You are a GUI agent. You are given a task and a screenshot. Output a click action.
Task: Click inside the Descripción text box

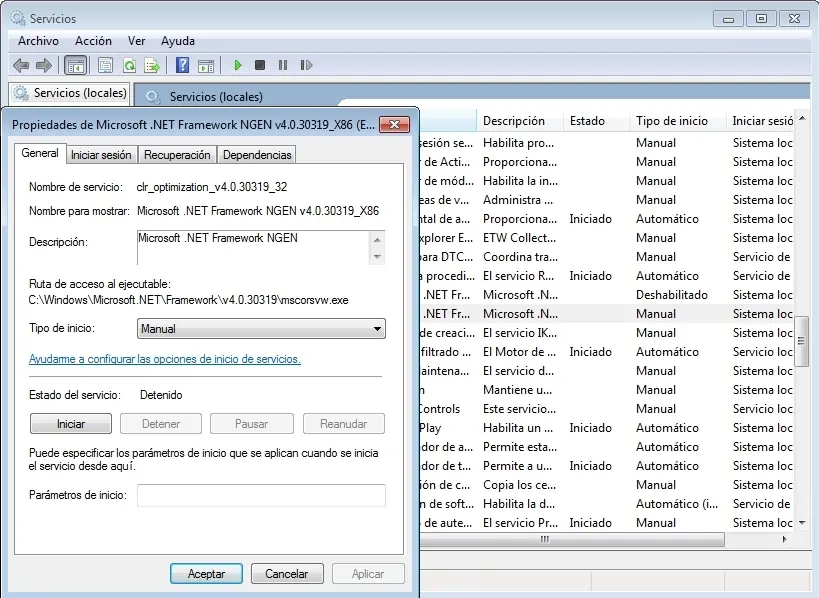[x=253, y=248]
